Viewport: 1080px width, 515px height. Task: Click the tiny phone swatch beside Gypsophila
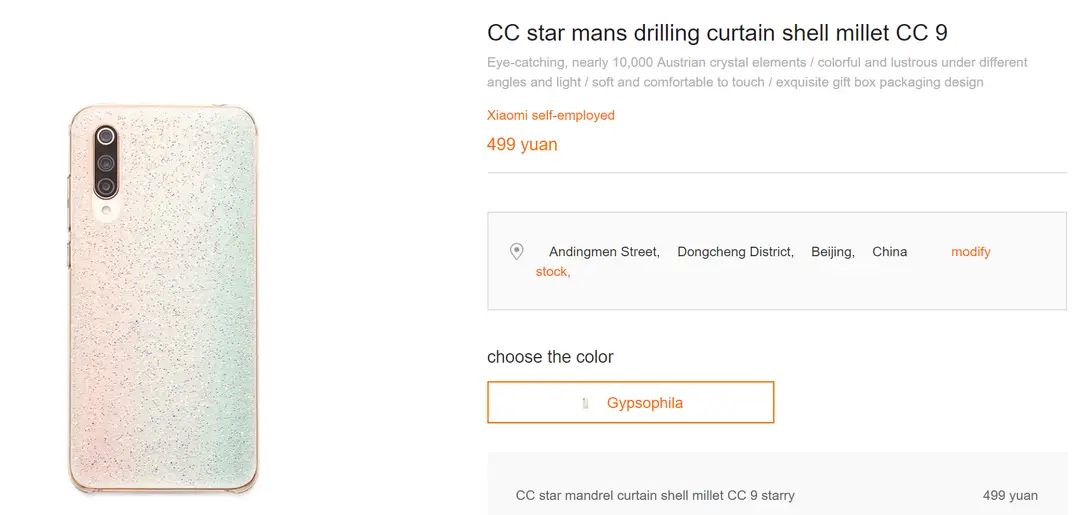pyautogui.click(x=585, y=403)
